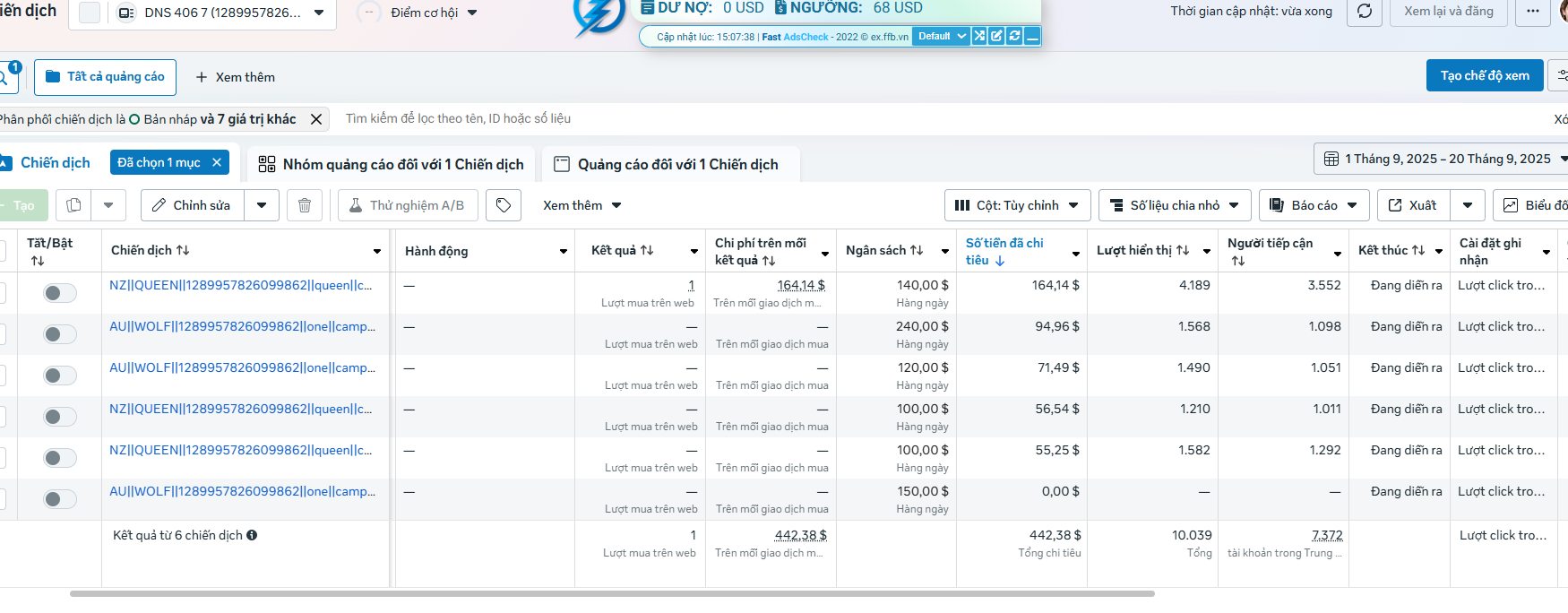Screen dimensions: 1568x613
Task: Open the 'Báo cáo' reports dropdown
Action: click(x=1314, y=205)
